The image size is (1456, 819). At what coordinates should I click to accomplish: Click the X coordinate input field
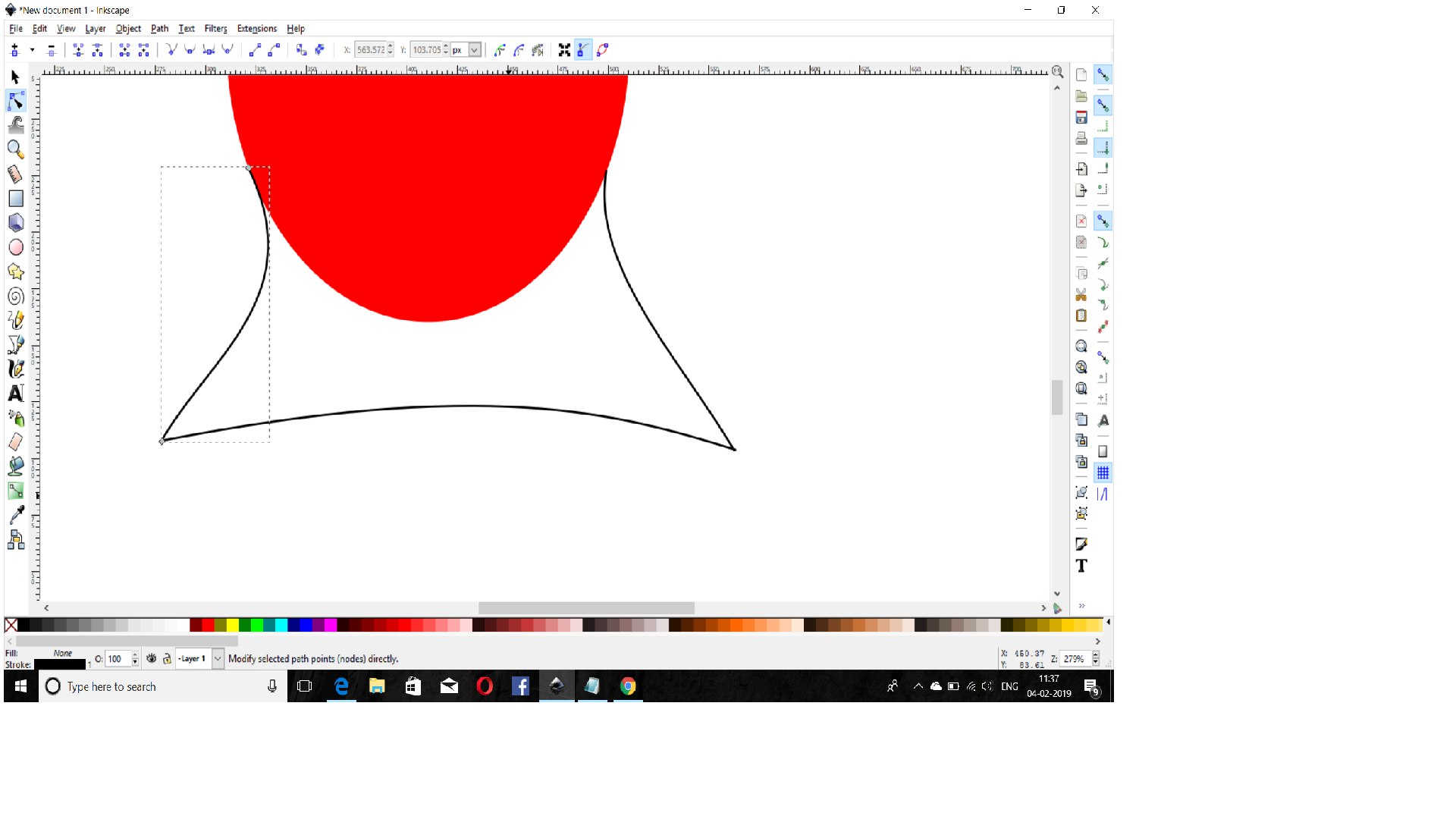point(371,50)
